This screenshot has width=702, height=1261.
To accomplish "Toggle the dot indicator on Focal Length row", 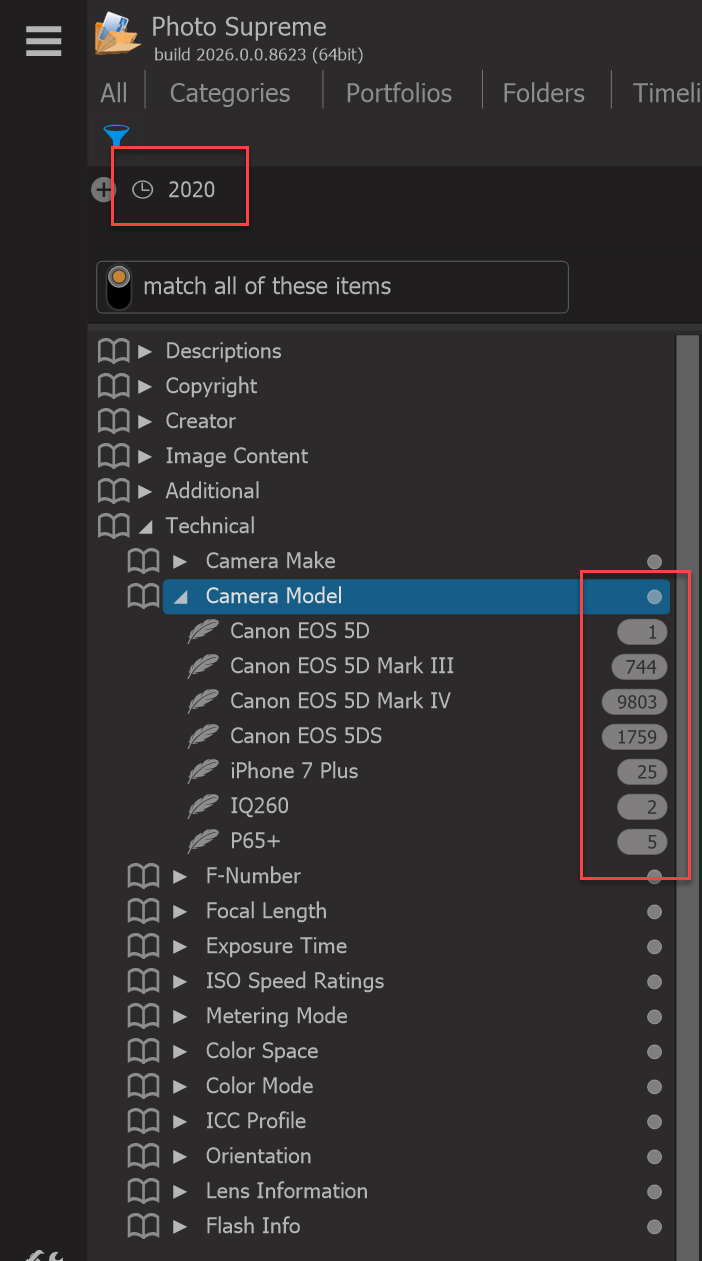I will pos(655,912).
